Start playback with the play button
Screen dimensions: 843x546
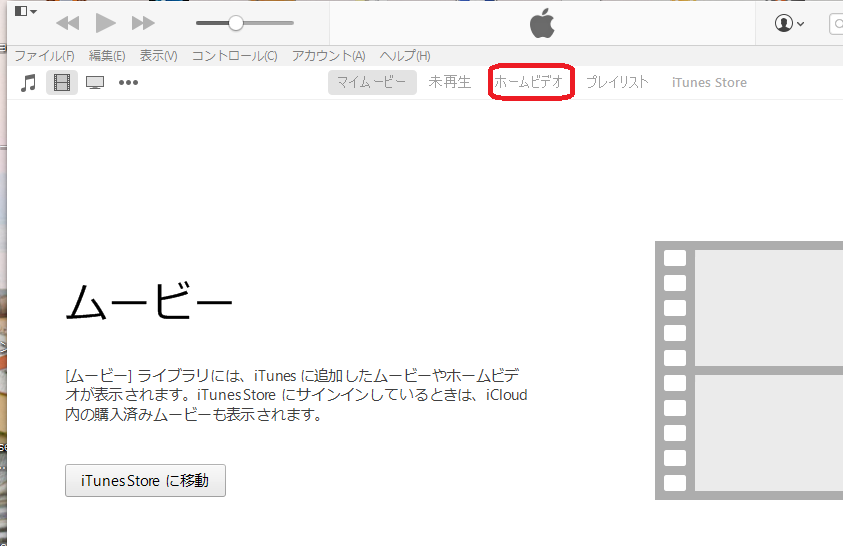(x=105, y=23)
